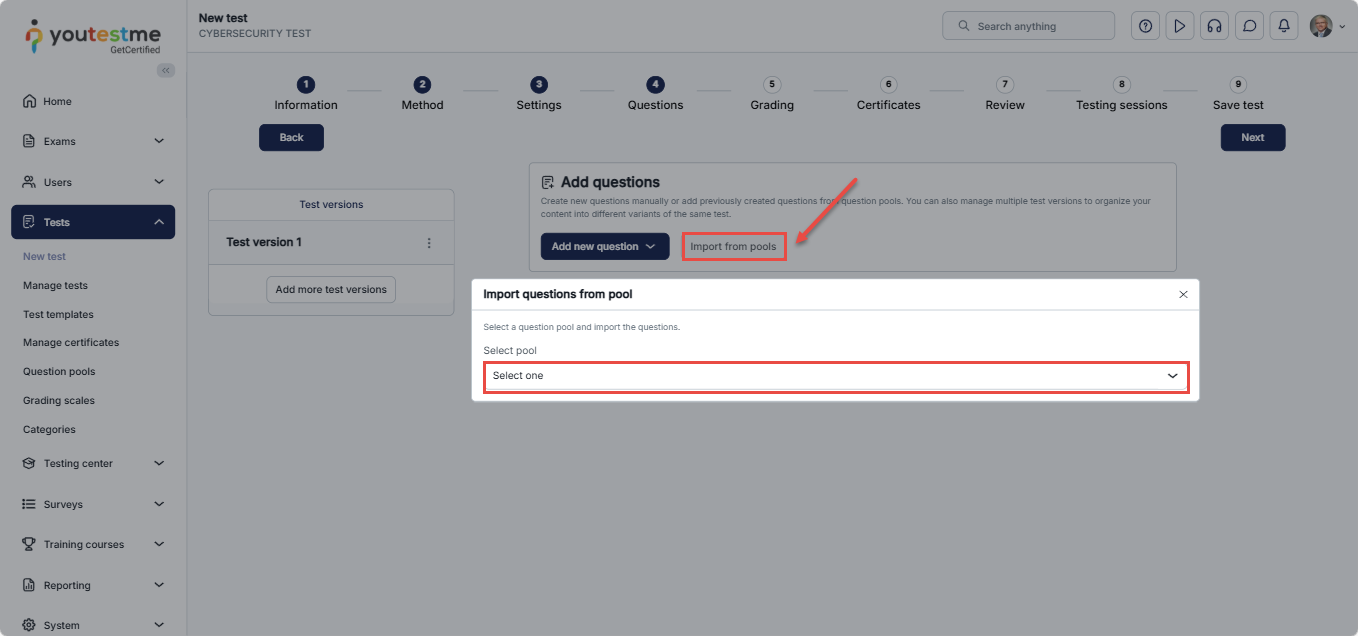Click the help question mark icon
The image size is (1358, 636).
[x=1145, y=26]
